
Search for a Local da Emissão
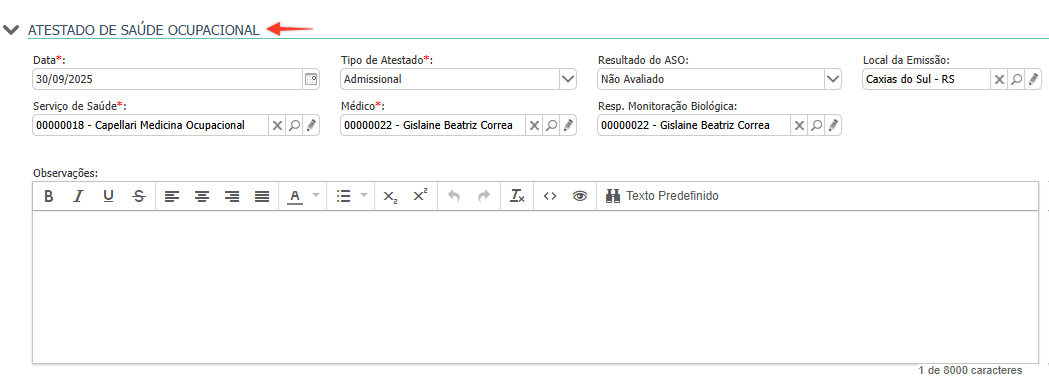click(x=1016, y=79)
